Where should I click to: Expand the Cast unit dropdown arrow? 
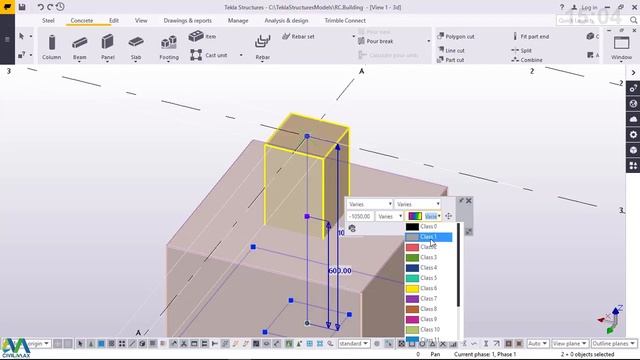tap(241, 55)
